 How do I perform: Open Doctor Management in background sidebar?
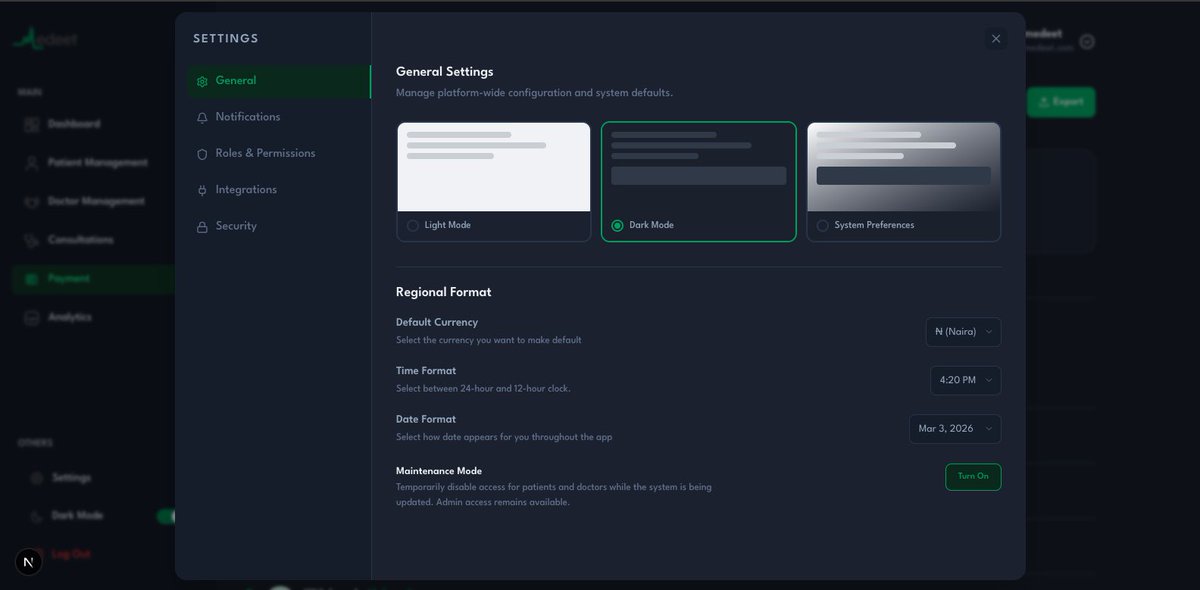(x=94, y=201)
